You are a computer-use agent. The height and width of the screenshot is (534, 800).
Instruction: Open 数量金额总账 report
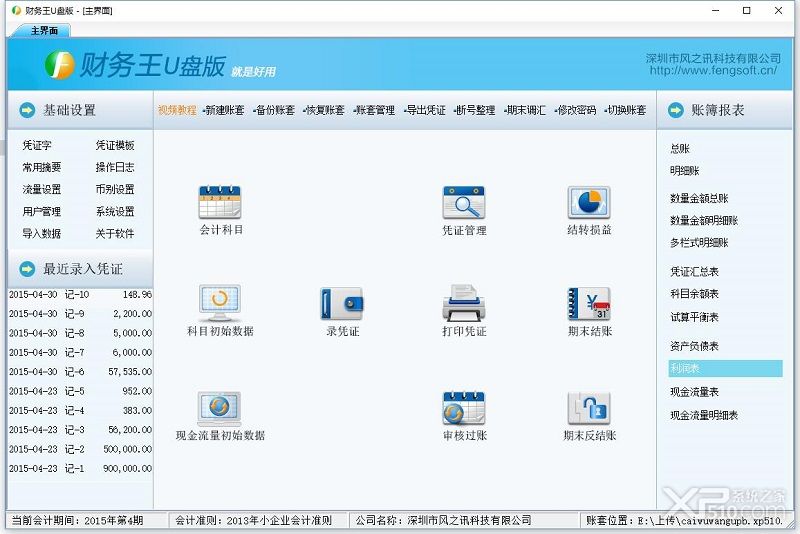[699, 198]
